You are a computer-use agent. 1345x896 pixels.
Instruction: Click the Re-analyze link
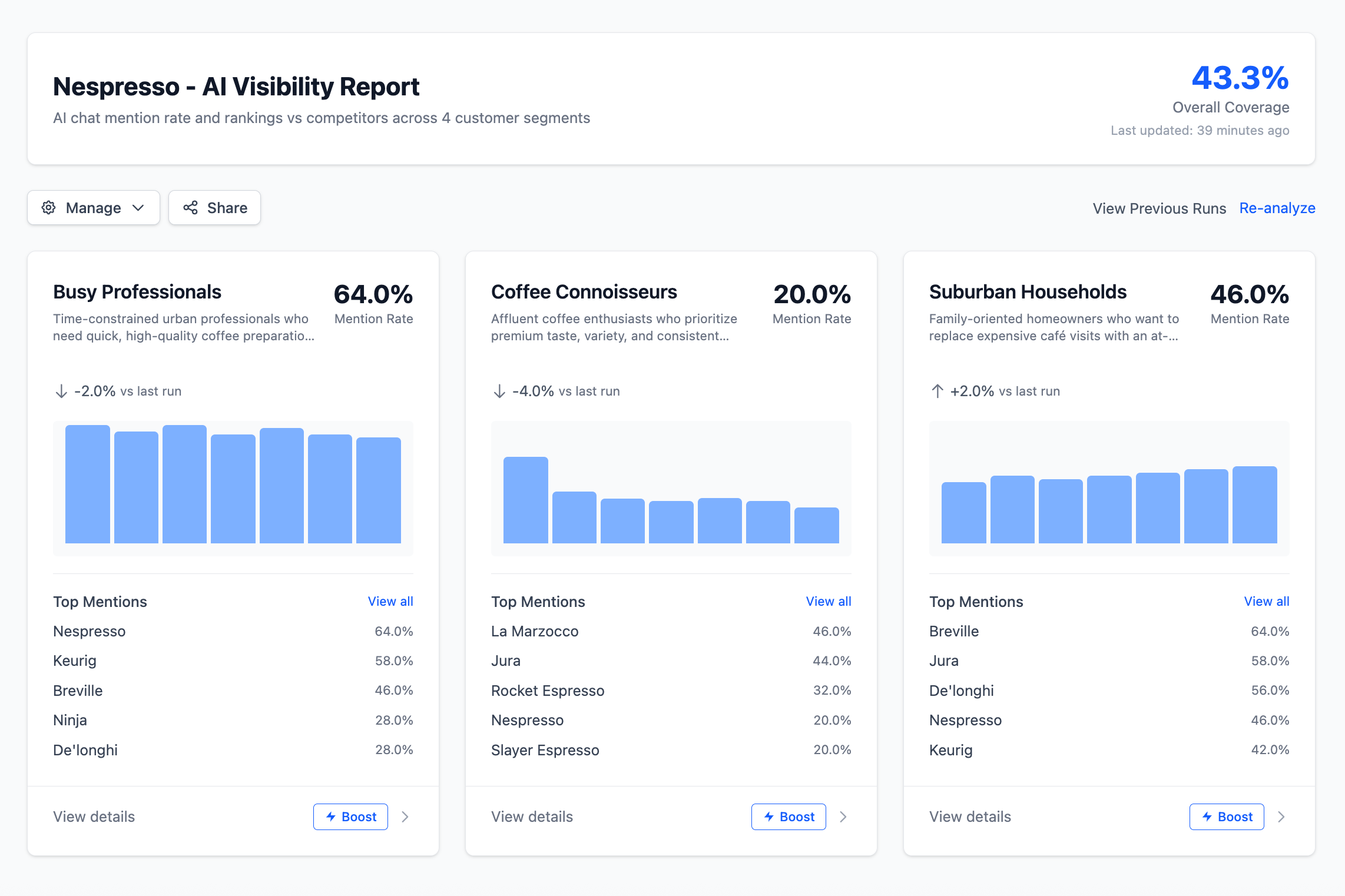[1277, 208]
